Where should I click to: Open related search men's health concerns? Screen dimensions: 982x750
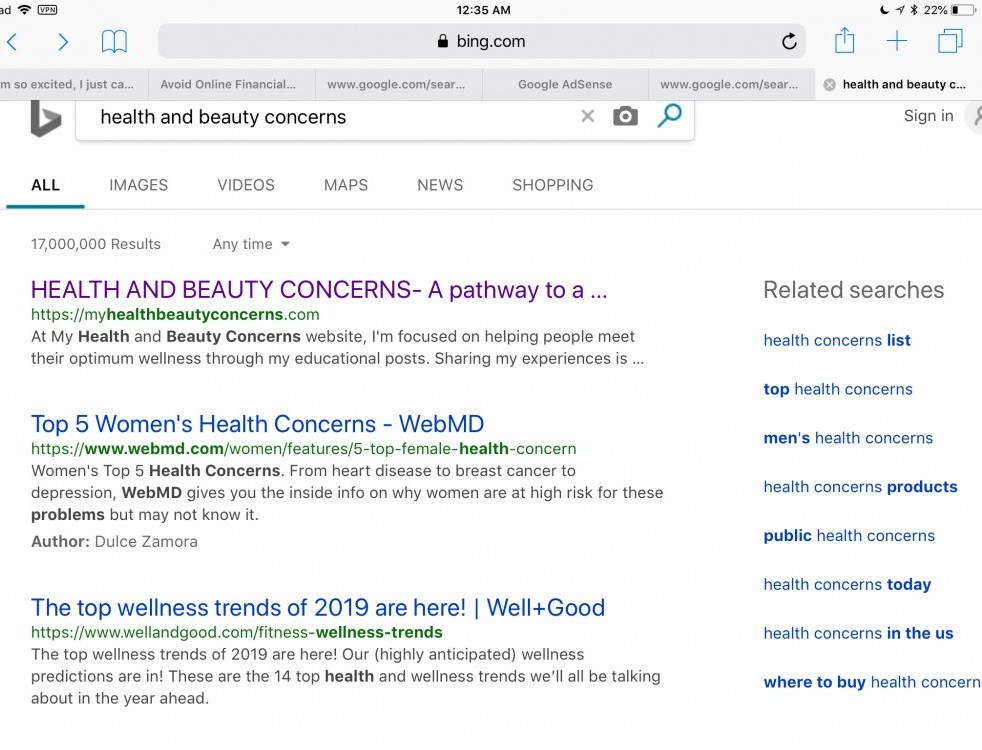(x=848, y=438)
